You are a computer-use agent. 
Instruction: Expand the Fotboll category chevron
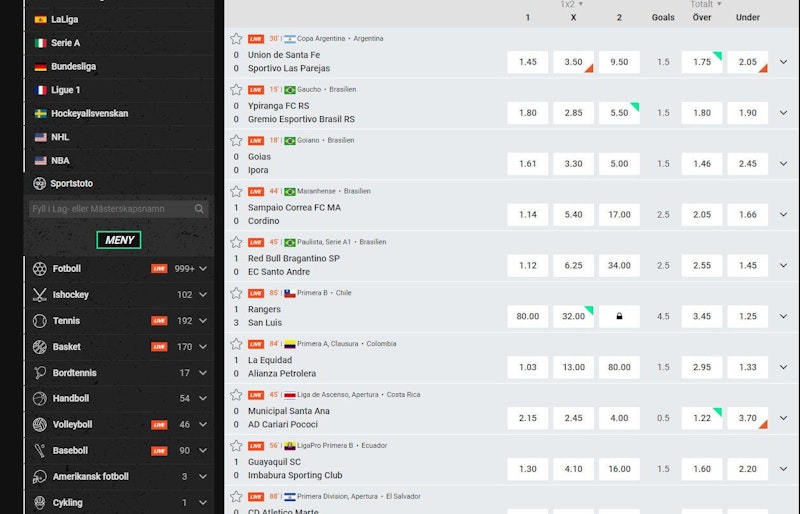coord(203,269)
